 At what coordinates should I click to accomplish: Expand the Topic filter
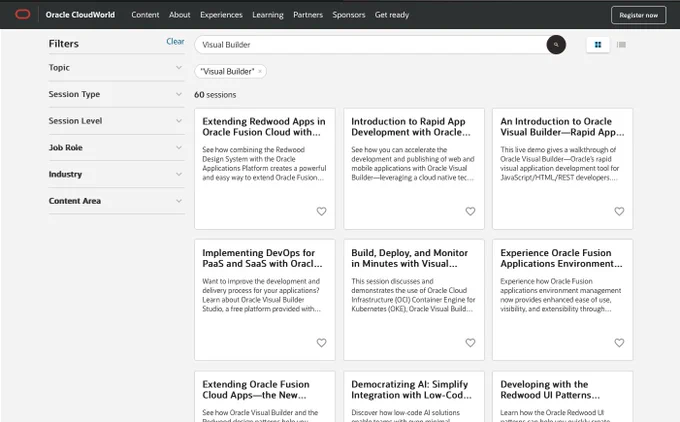pyautogui.click(x=116, y=68)
